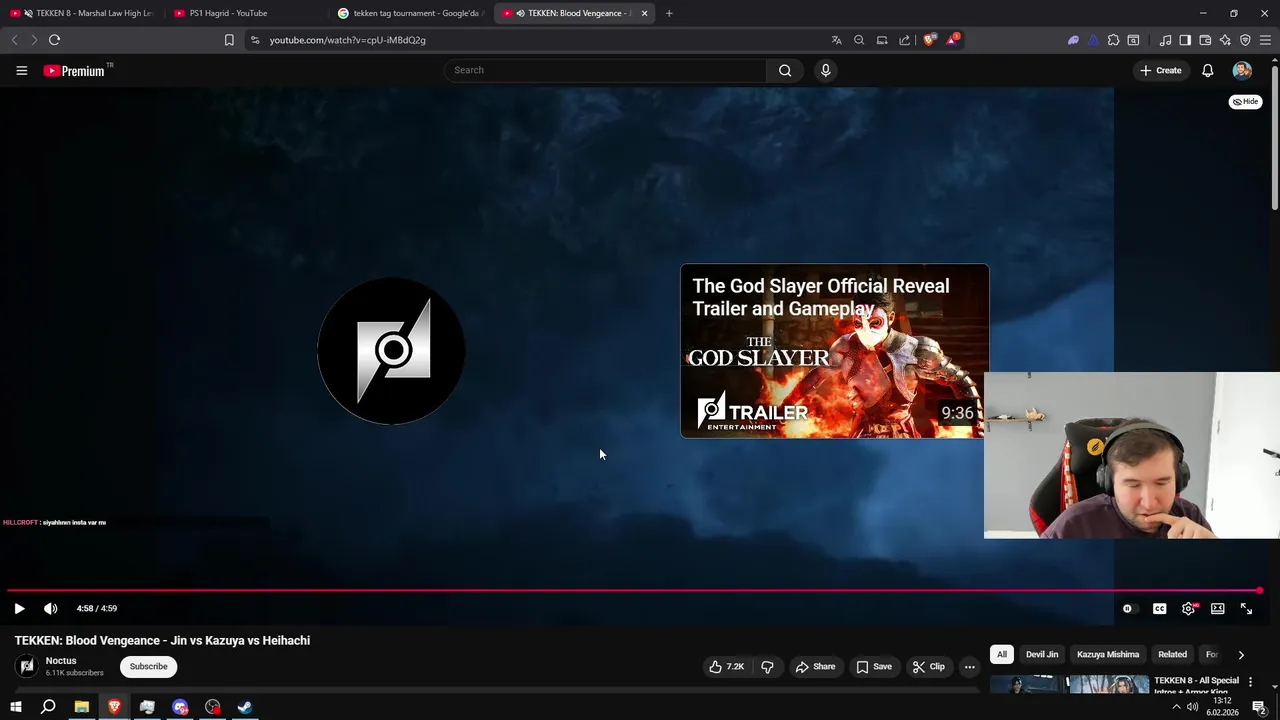The image size is (1280, 720).
Task: Click the Create button
Action: [1161, 70]
